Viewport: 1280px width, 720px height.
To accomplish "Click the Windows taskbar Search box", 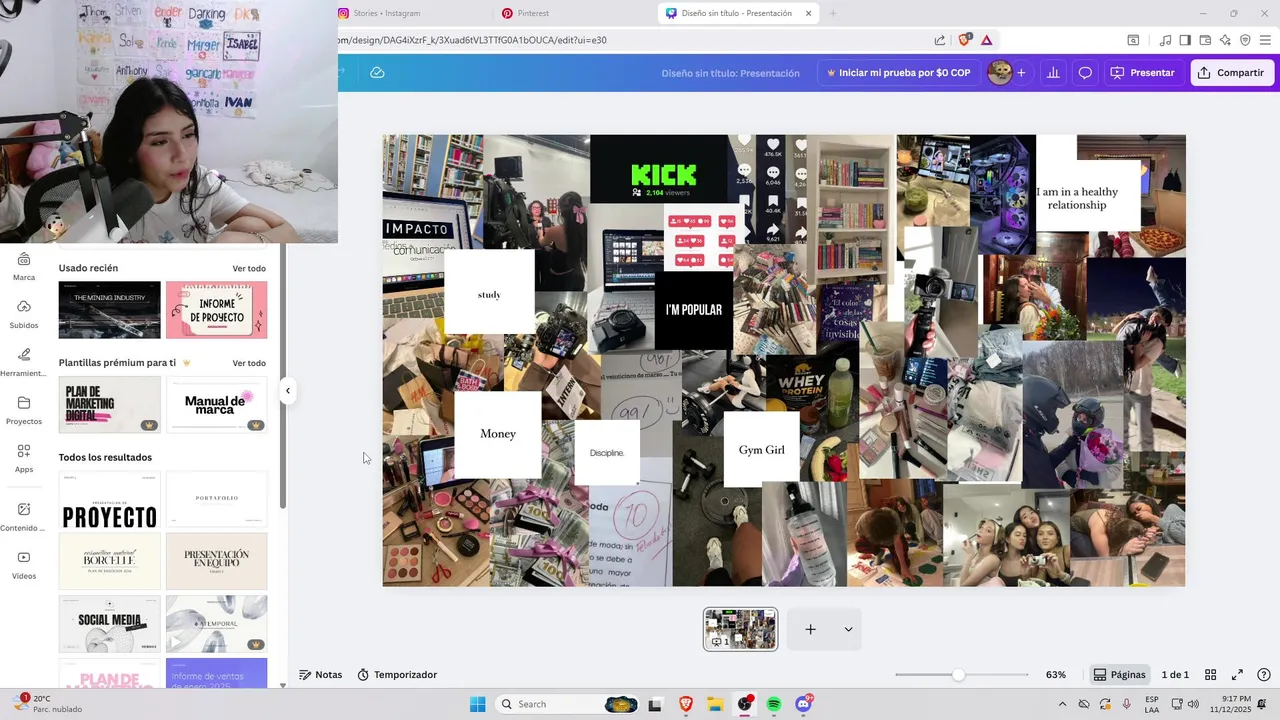I will coord(568,704).
